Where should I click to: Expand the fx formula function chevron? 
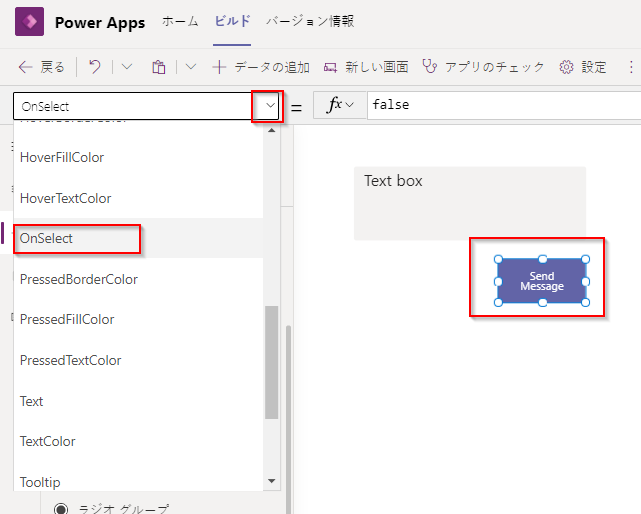pos(349,105)
